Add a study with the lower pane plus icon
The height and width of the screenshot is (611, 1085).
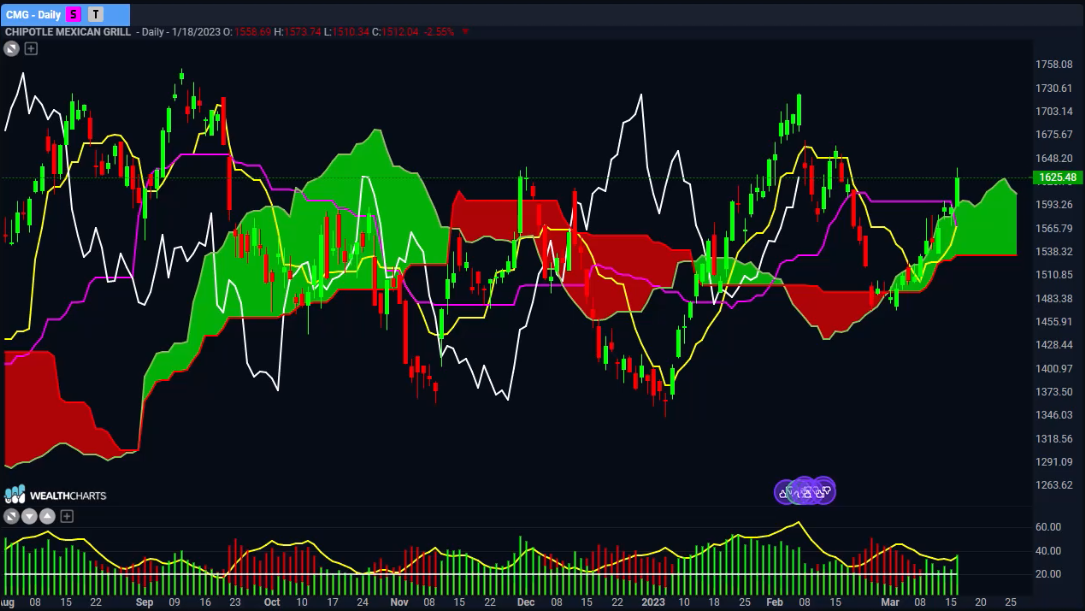click(67, 516)
